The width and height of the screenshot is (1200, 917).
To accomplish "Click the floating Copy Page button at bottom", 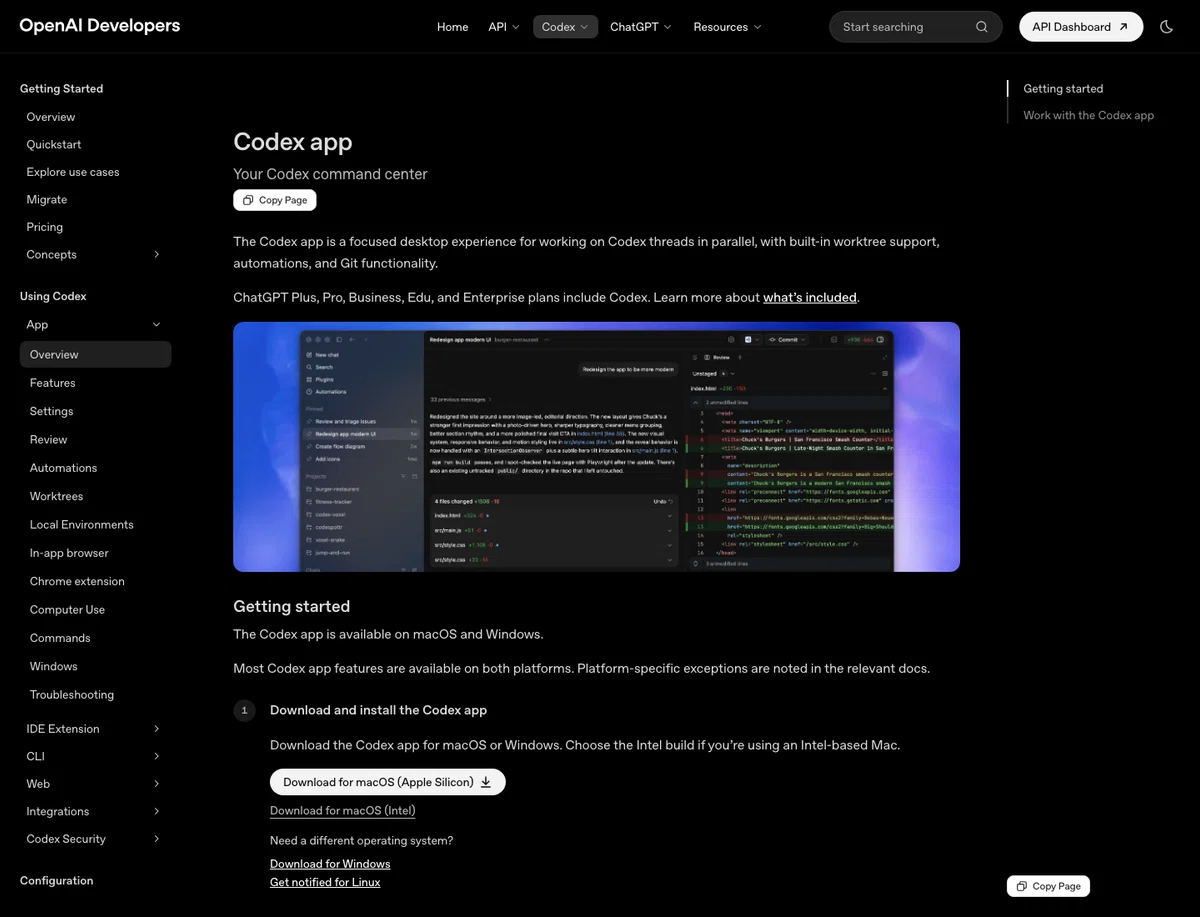I will [x=1048, y=886].
